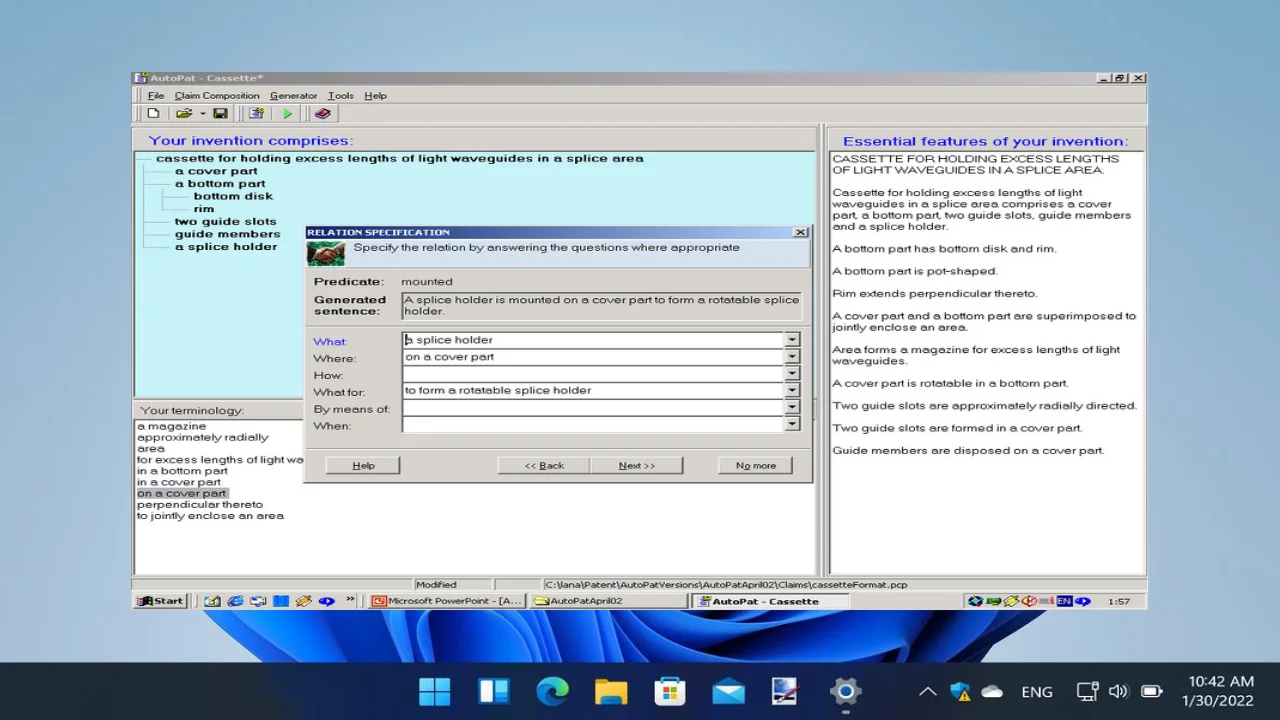The height and width of the screenshot is (720, 1280).
Task: Create a new file via toolbar icon
Action: pyautogui.click(x=153, y=114)
